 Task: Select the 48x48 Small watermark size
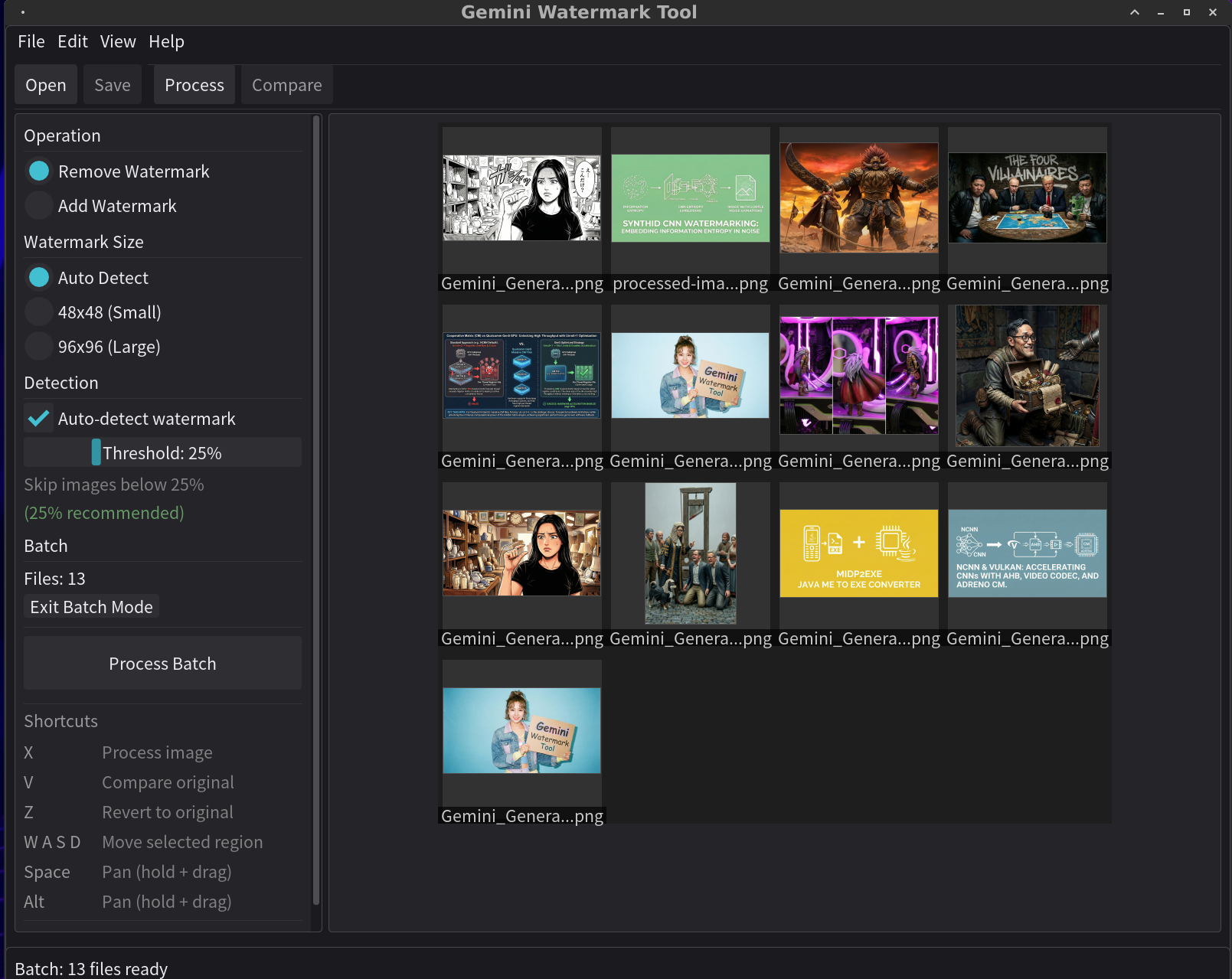pos(38,312)
